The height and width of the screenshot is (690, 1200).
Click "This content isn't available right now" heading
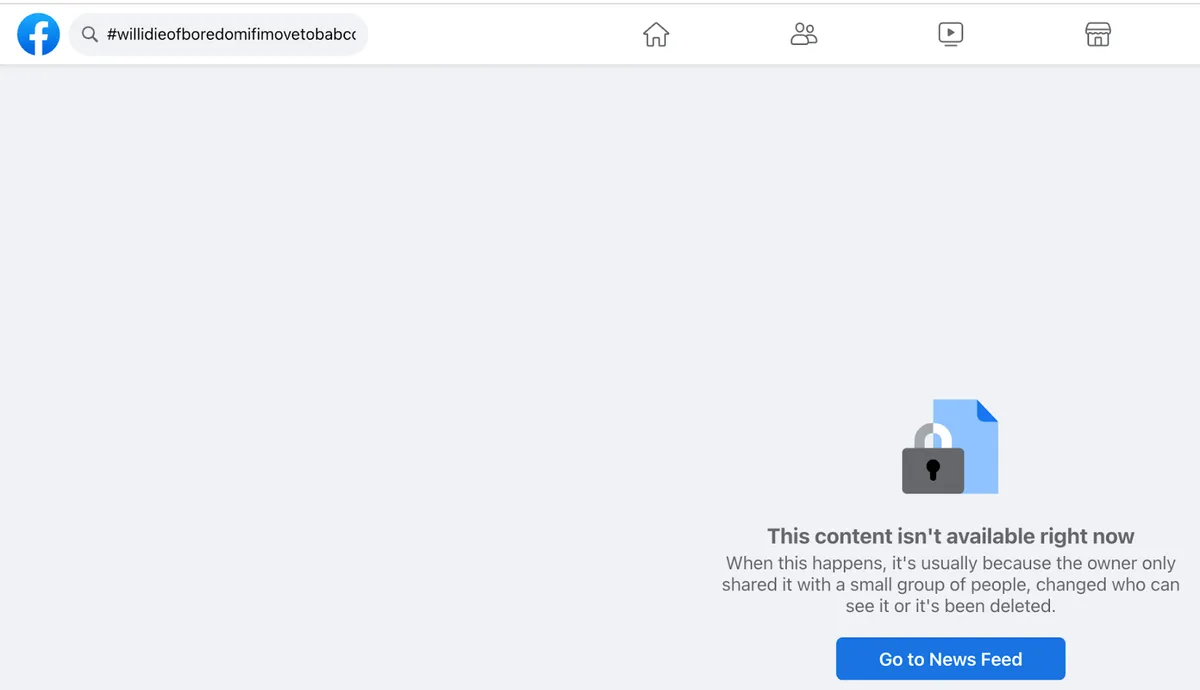tap(951, 536)
